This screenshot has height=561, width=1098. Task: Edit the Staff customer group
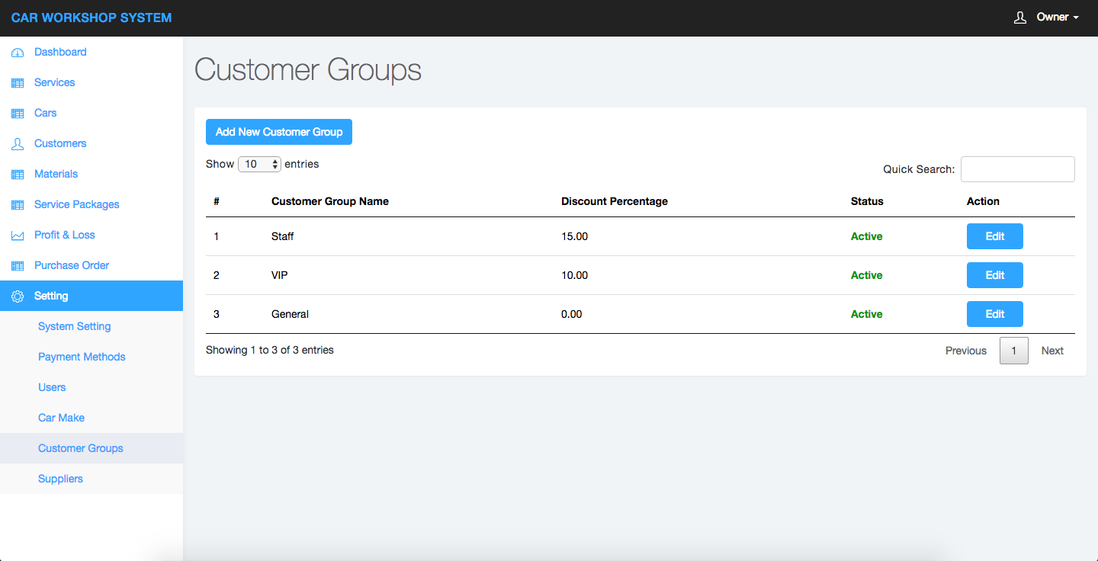click(994, 237)
